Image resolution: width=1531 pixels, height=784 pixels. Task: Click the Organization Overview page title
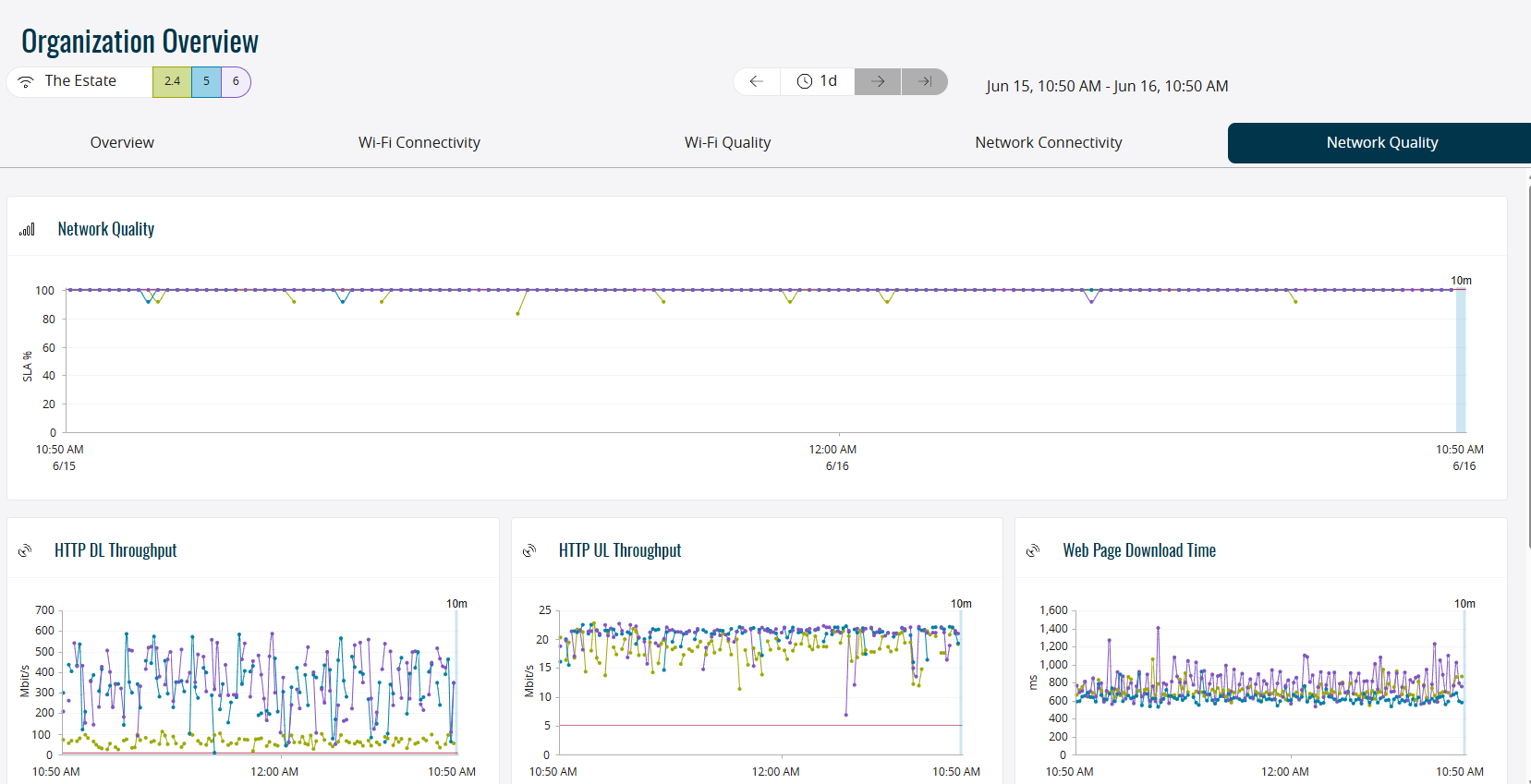[140, 42]
